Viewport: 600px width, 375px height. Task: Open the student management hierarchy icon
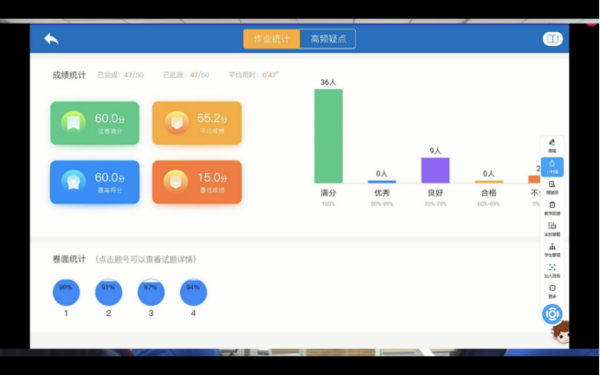coord(552,249)
